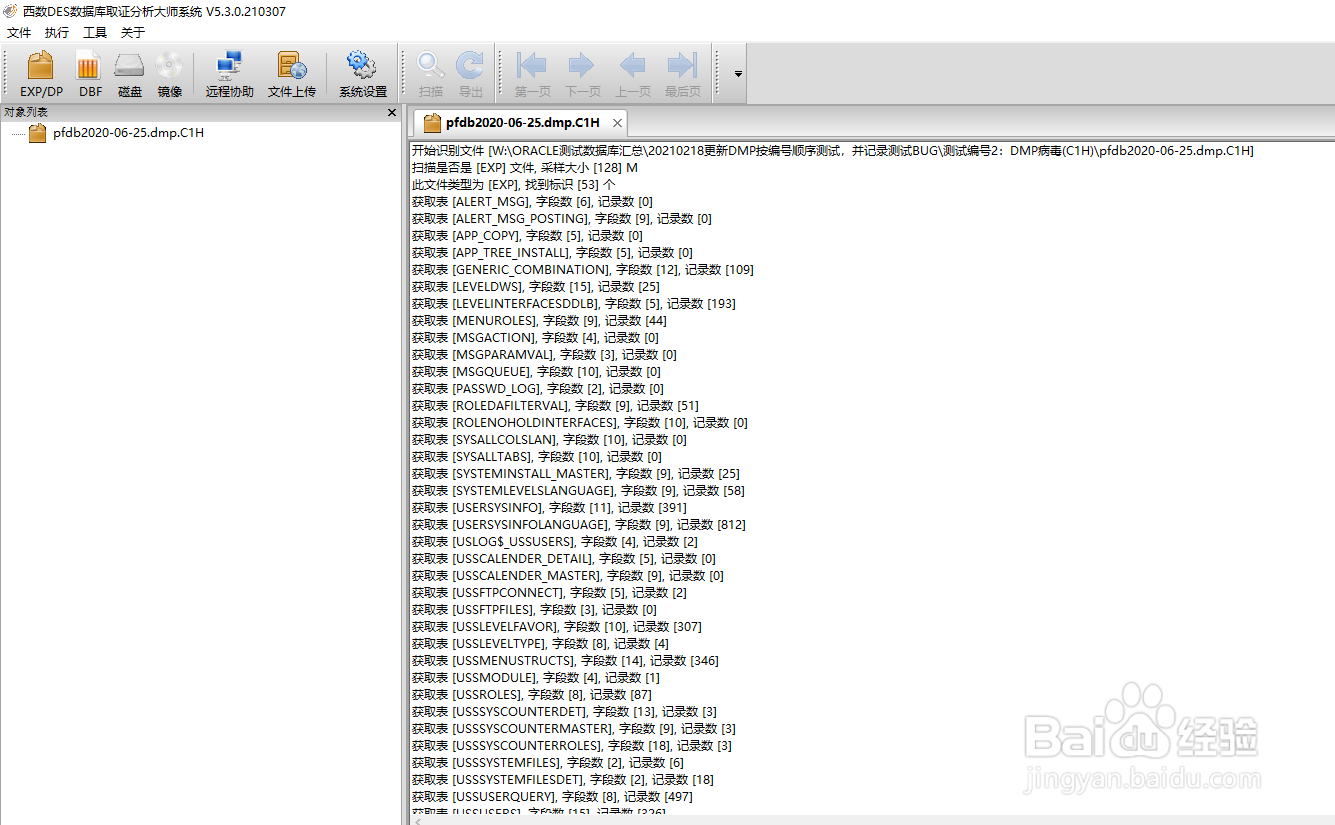Click the log line for USSFTPFILES
This screenshot has width=1335, height=825.
(535, 610)
